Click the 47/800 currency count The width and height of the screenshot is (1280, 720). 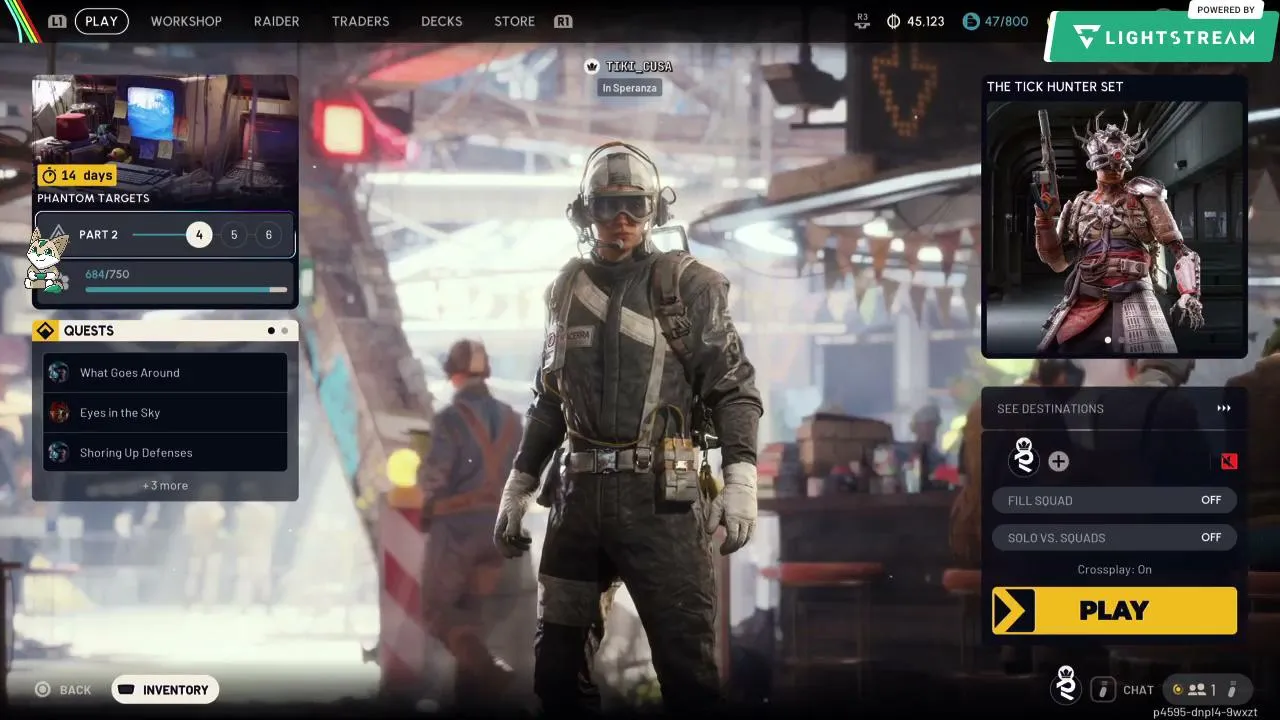tap(1006, 21)
